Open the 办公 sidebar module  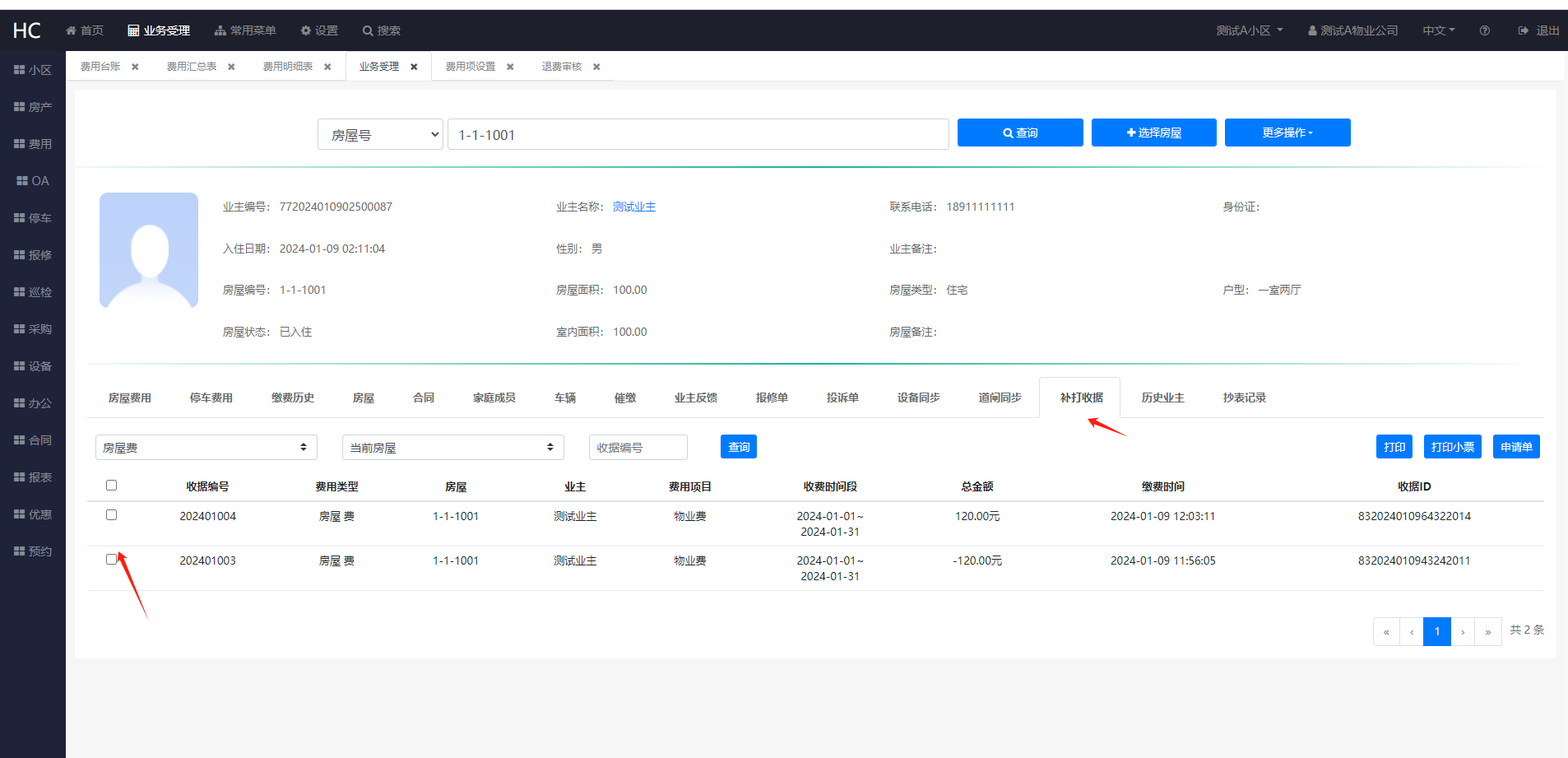pyautogui.click(x=33, y=403)
